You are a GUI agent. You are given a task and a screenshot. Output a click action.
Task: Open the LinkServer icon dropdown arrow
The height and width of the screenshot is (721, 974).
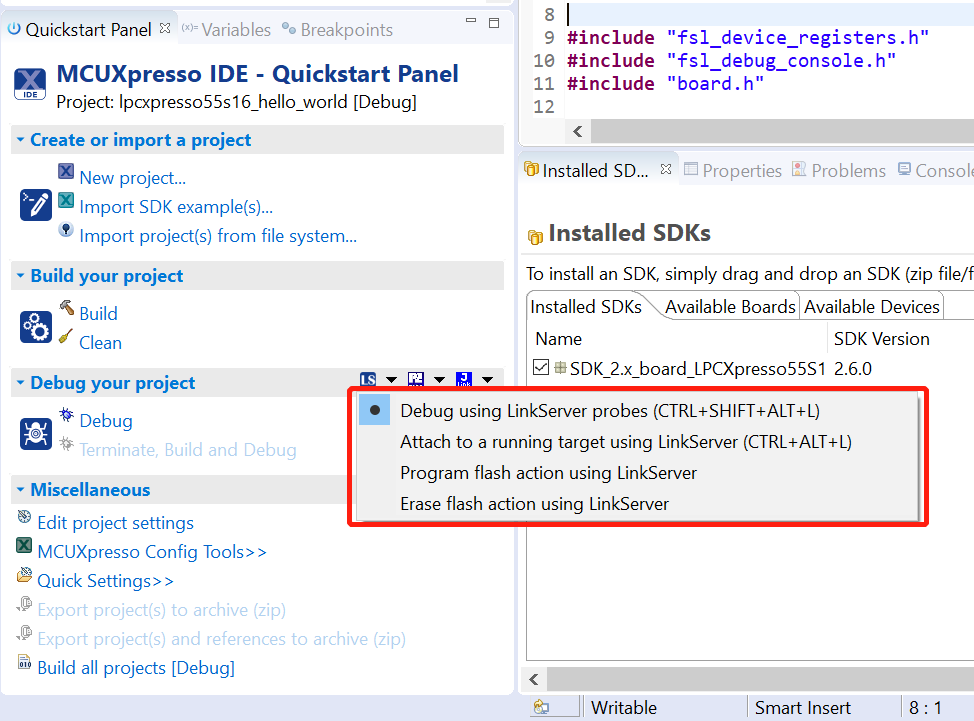(x=391, y=380)
